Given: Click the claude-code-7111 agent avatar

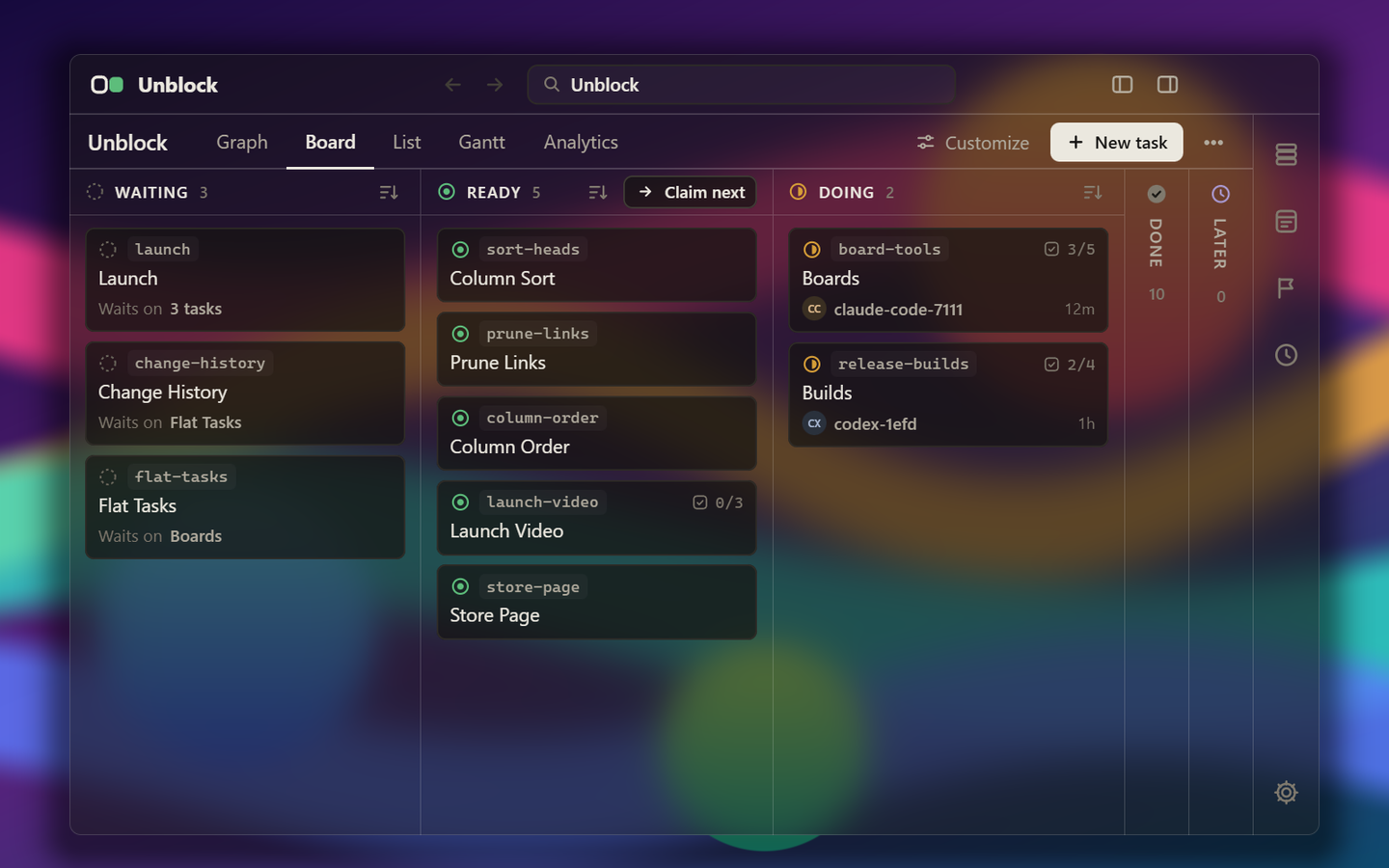Looking at the screenshot, I should click(814, 310).
